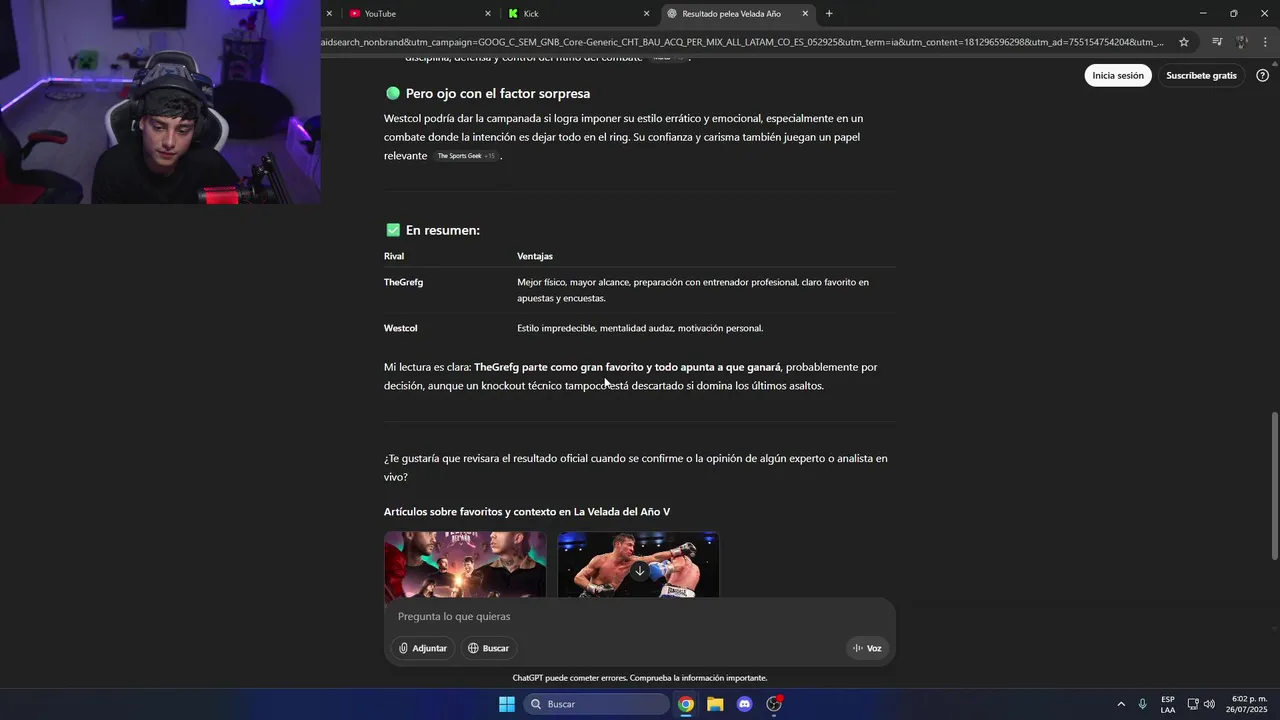Screen dimensions: 1280x720
Task: Open OBS Studio from the taskbar
Action: 773,704
